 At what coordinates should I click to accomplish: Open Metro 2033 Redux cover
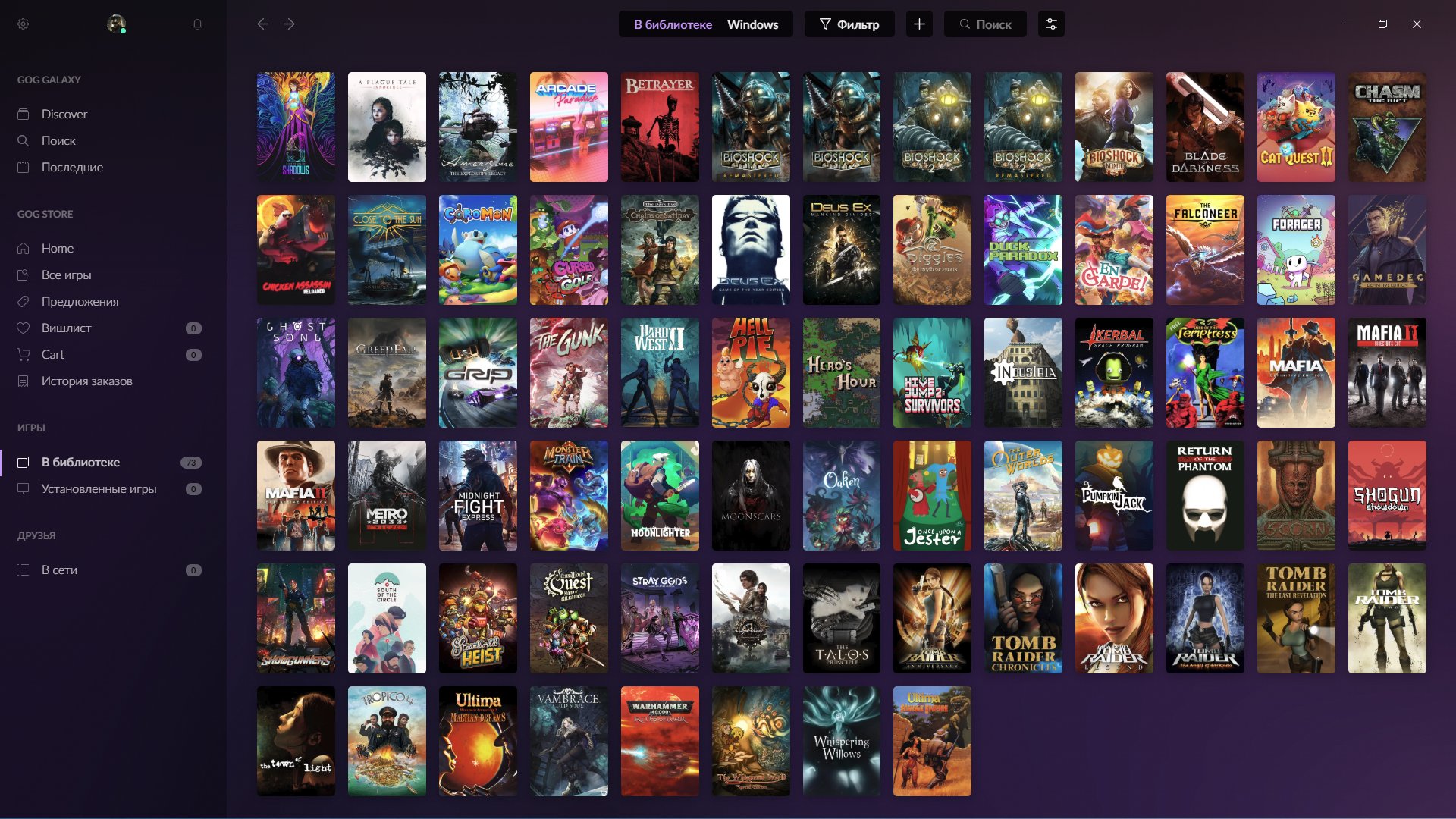(x=387, y=495)
